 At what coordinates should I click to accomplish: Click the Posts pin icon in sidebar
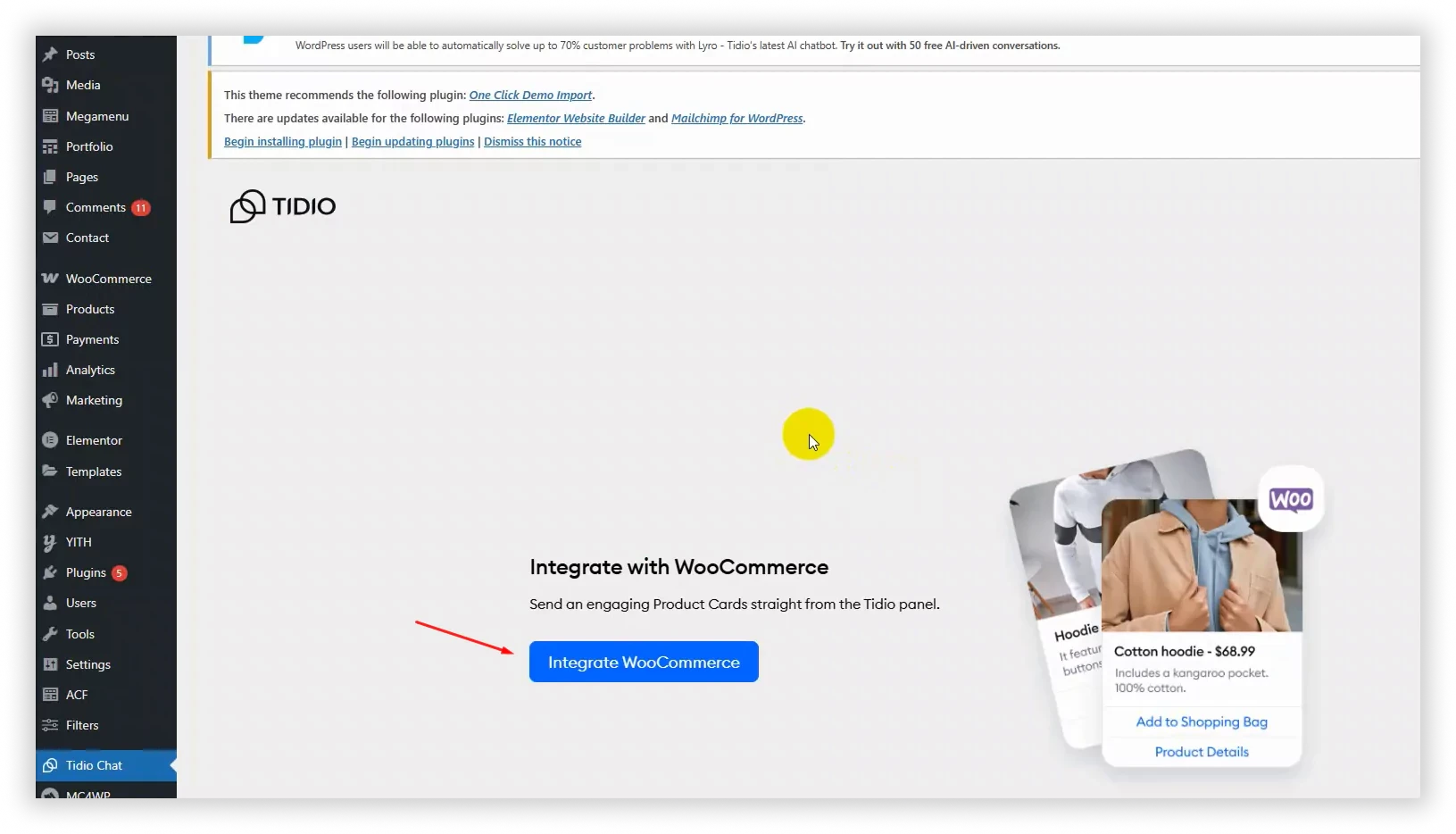(x=50, y=54)
